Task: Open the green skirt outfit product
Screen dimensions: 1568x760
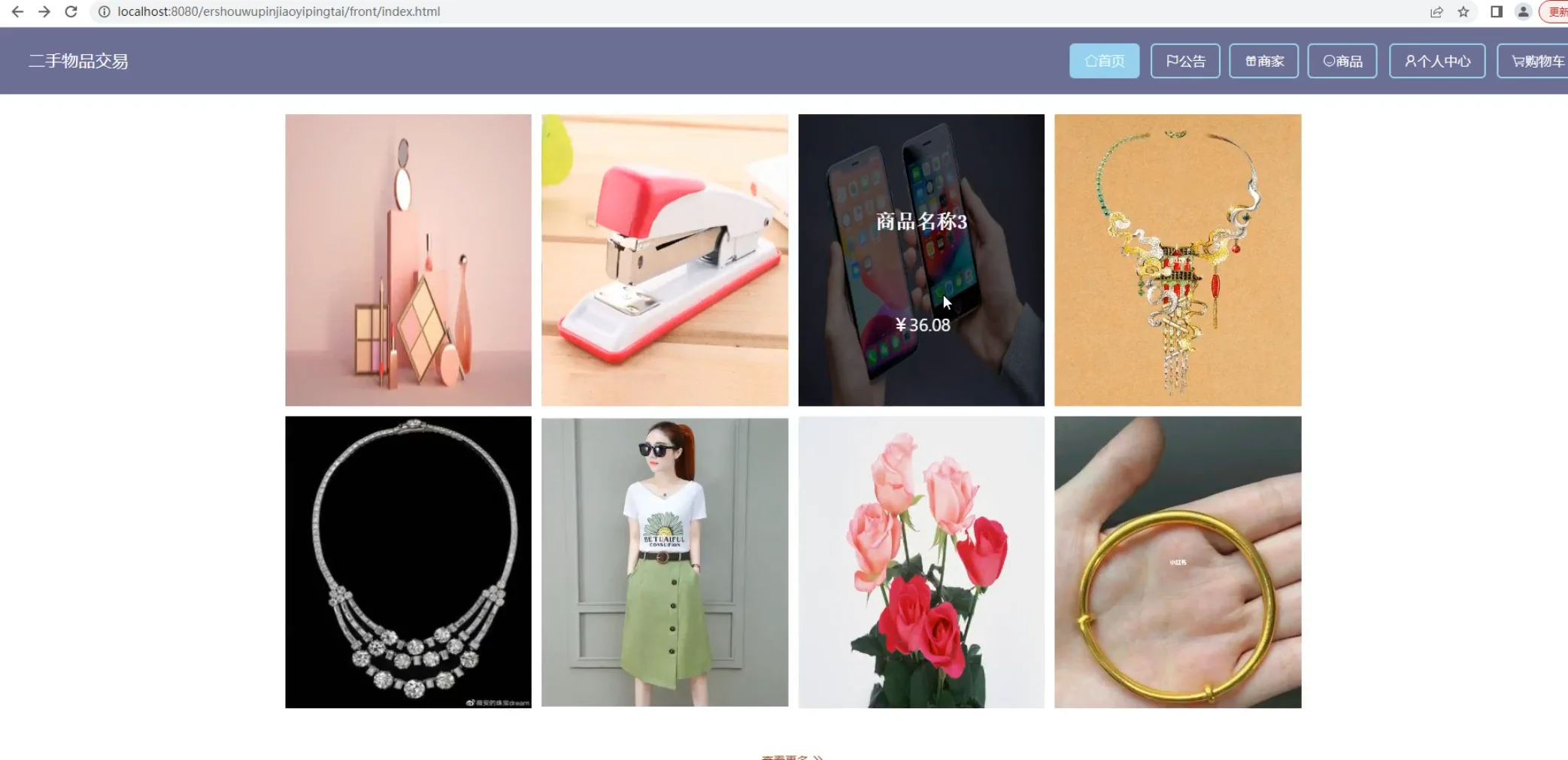Action: (x=665, y=562)
